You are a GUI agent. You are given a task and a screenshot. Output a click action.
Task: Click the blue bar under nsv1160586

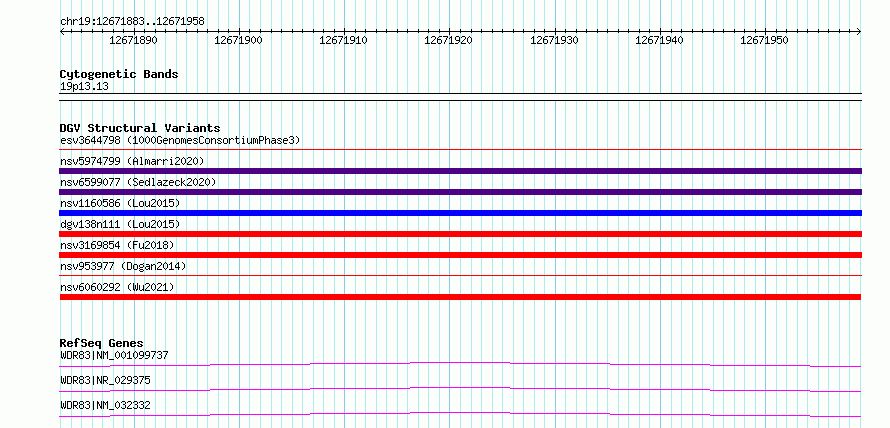pos(460,213)
